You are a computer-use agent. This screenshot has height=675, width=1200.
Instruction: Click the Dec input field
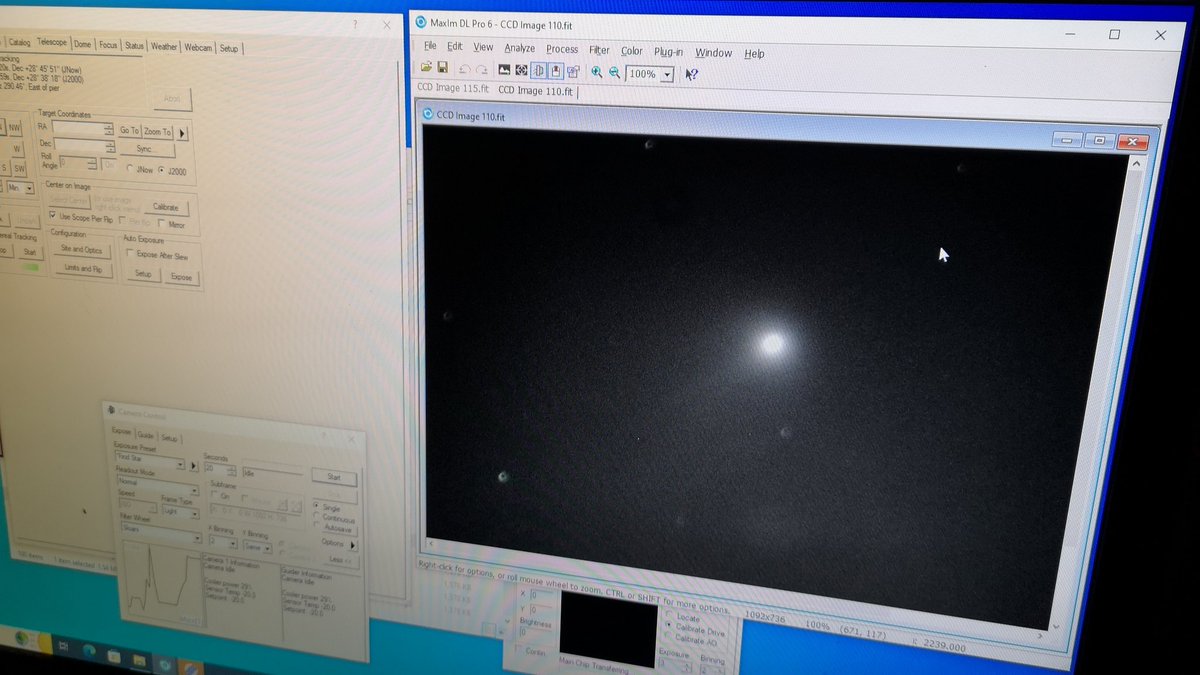[x=83, y=146]
